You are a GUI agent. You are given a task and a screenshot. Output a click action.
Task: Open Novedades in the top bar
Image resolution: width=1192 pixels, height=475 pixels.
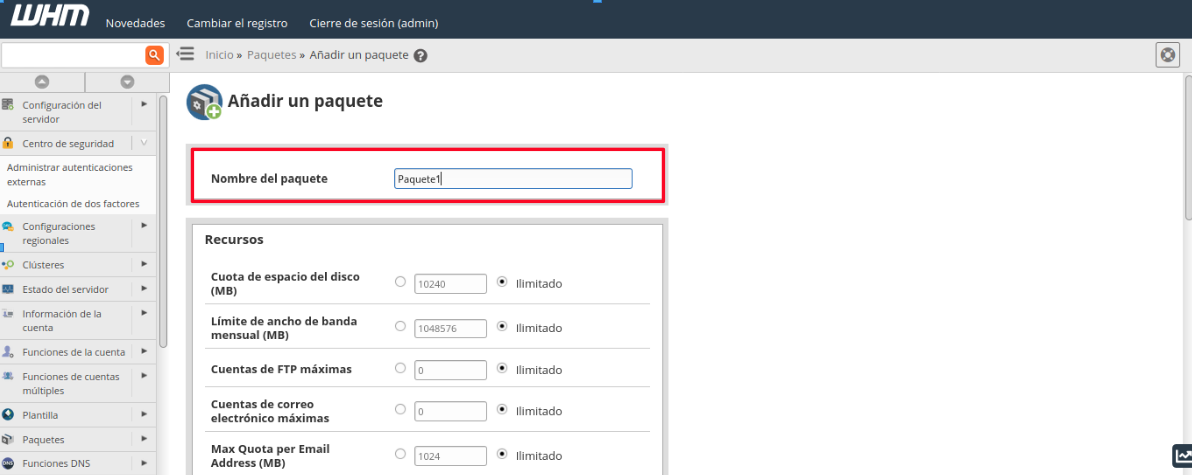(x=135, y=24)
